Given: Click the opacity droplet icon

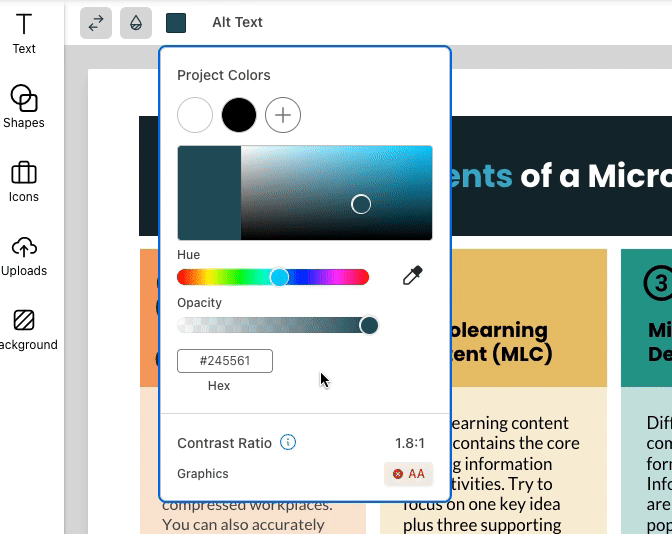Looking at the screenshot, I should (x=136, y=23).
